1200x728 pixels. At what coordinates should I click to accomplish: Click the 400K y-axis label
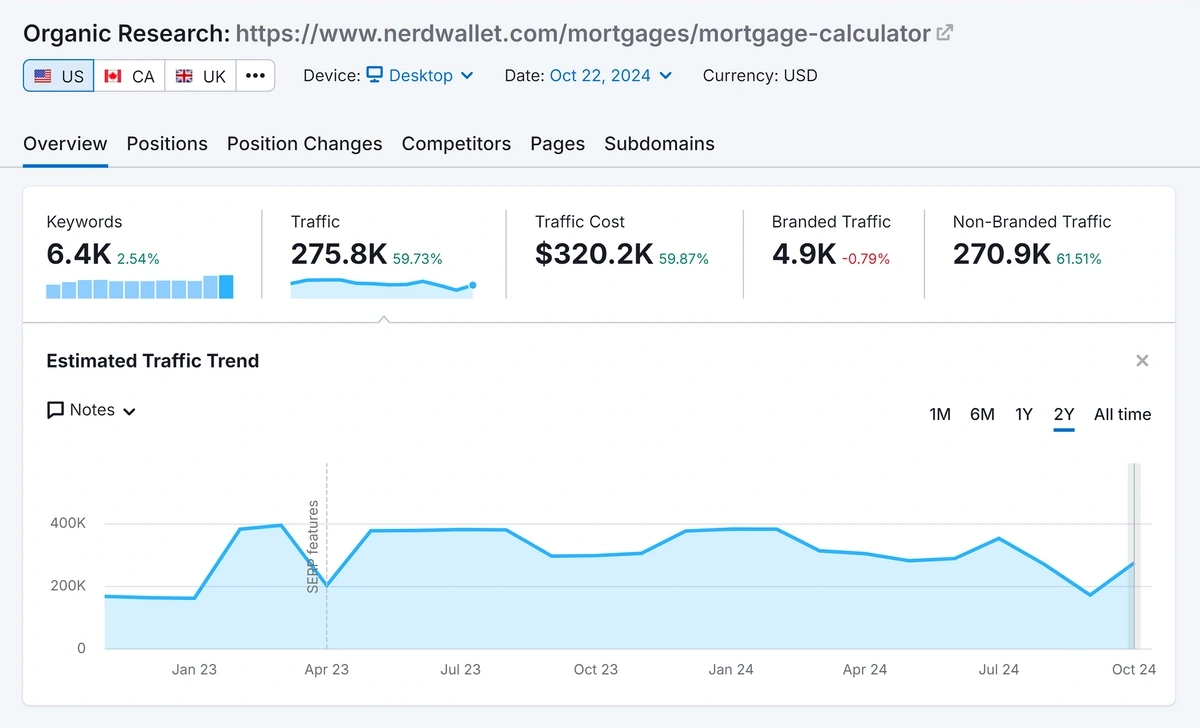click(x=67, y=523)
